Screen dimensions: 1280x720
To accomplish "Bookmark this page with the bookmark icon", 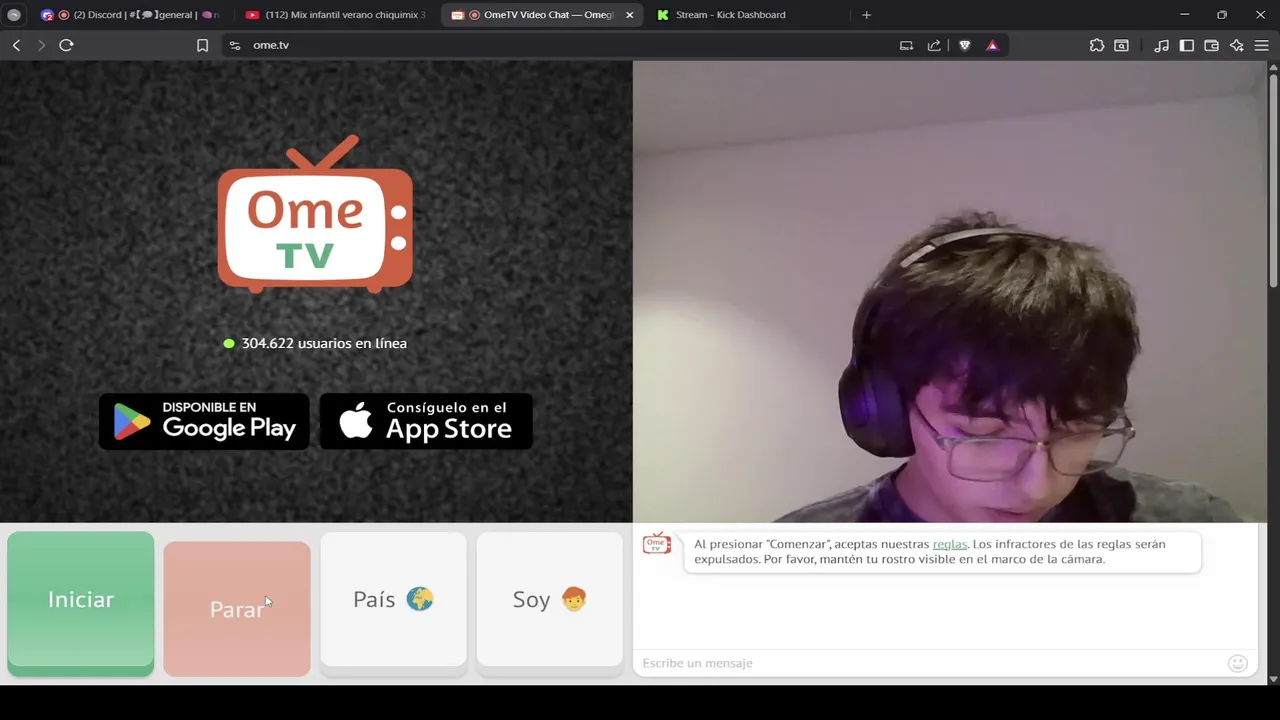I will pyautogui.click(x=202, y=45).
